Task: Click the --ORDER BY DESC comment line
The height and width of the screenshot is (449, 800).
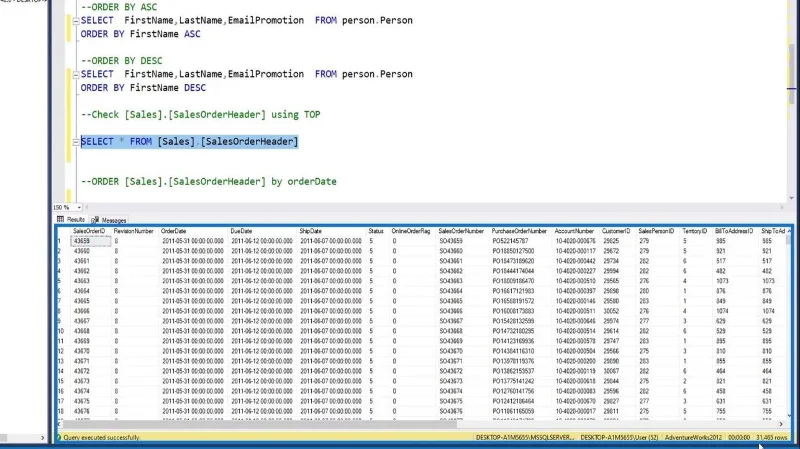Action: tap(121, 61)
